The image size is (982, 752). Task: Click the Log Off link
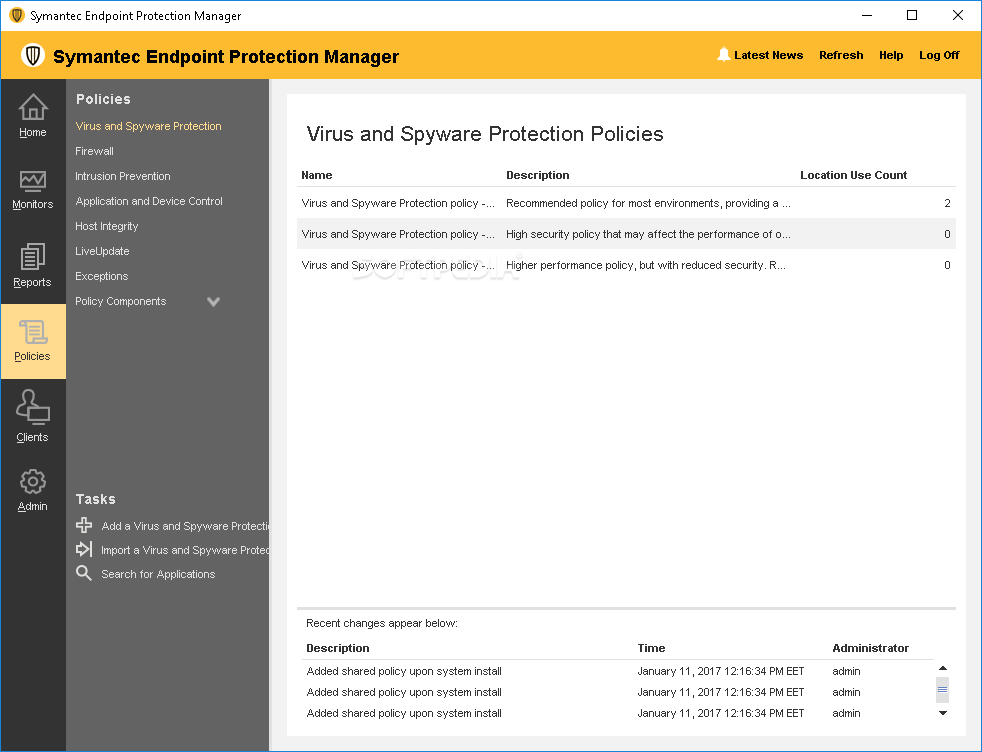point(939,55)
